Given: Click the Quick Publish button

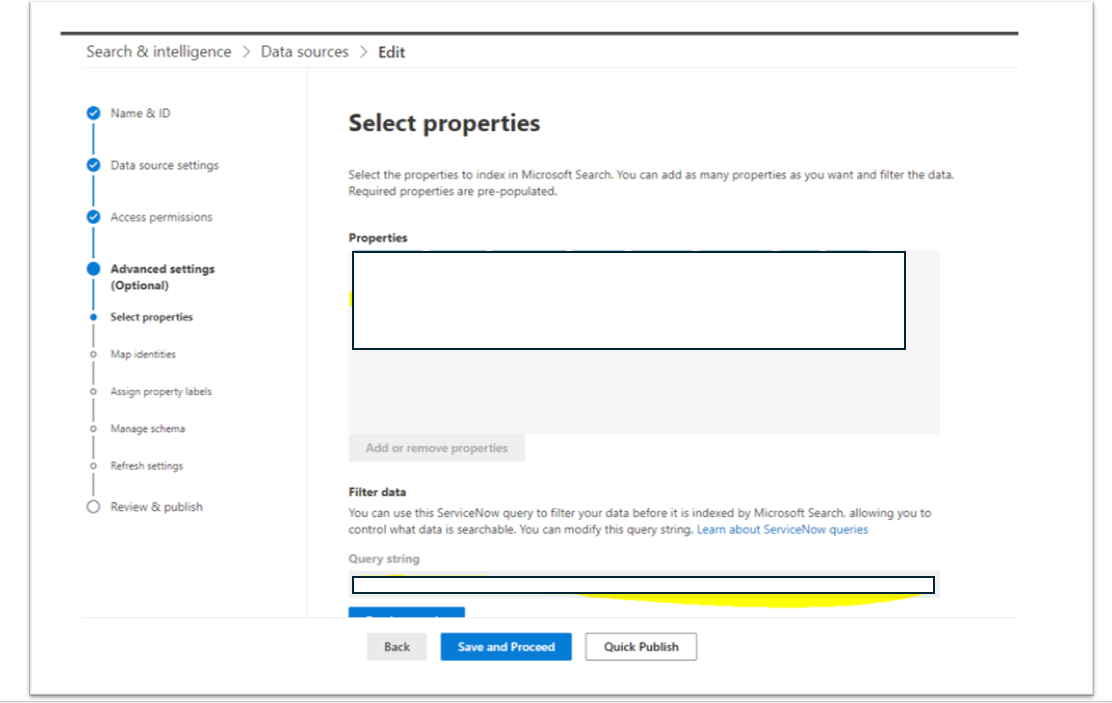Looking at the screenshot, I should pos(640,647).
